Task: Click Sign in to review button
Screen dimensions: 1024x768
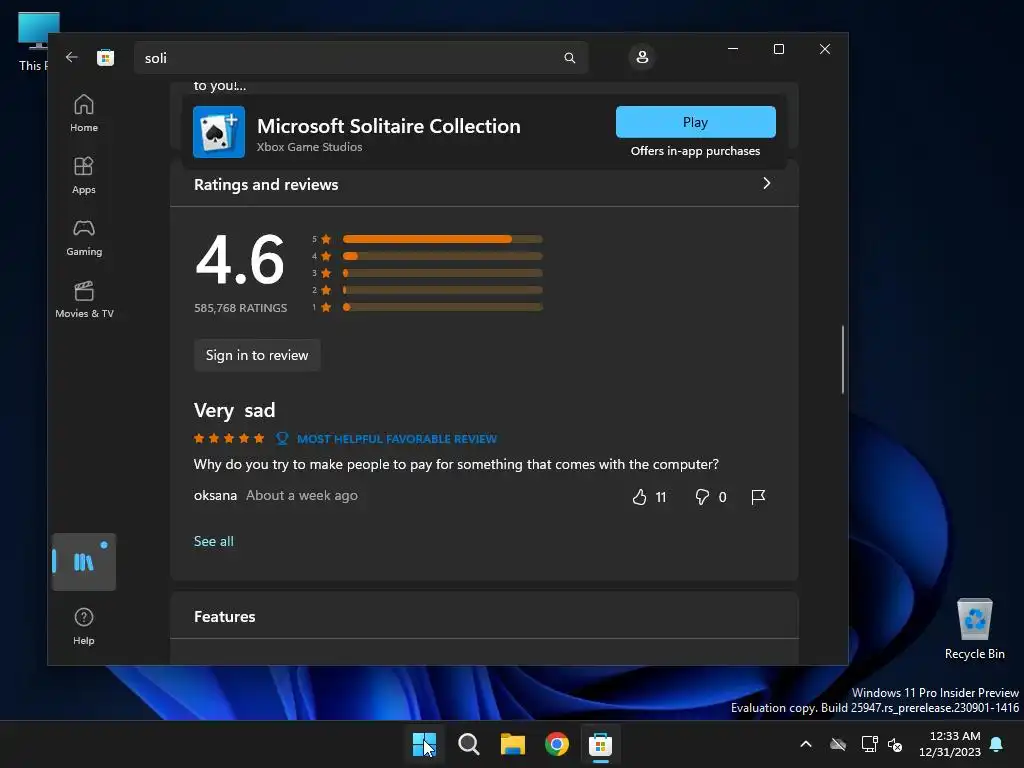Action: click(x=257, y=355)
